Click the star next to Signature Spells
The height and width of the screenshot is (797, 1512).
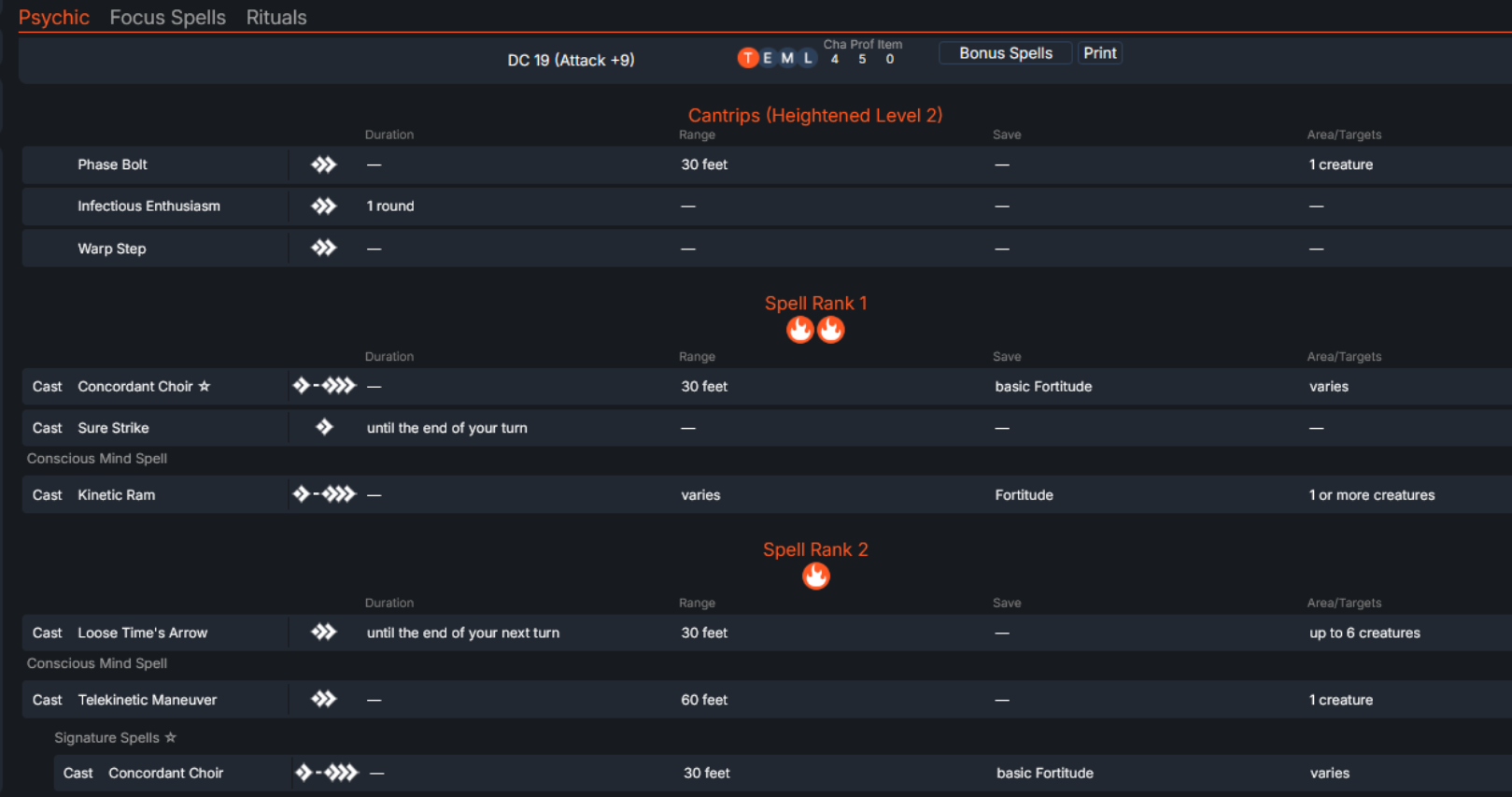[170, 737]
